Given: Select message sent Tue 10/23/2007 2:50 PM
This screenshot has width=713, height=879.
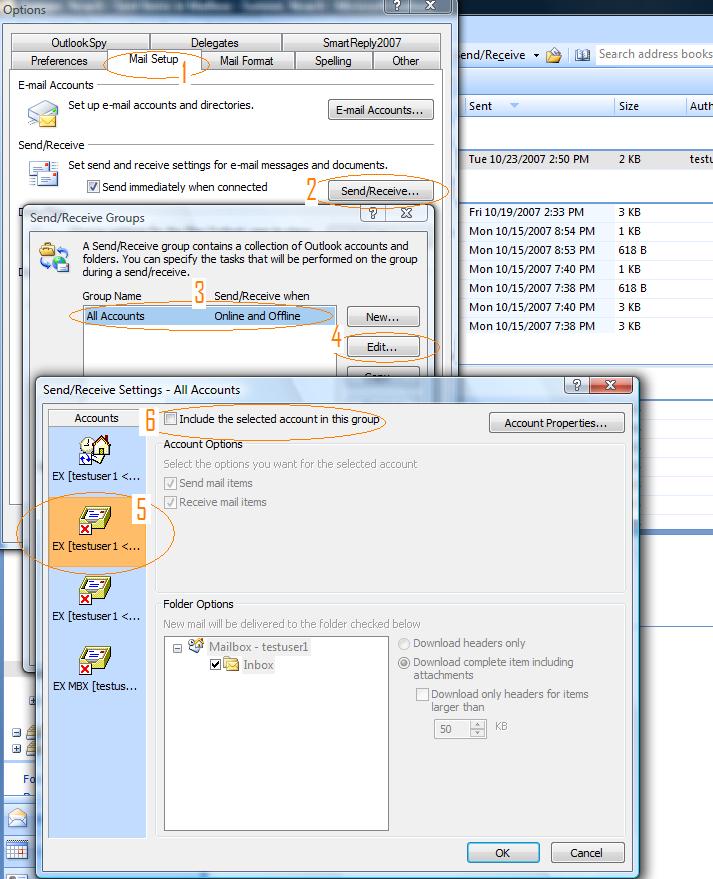Looking at the screenshot, I should click(x=586, y=159).
